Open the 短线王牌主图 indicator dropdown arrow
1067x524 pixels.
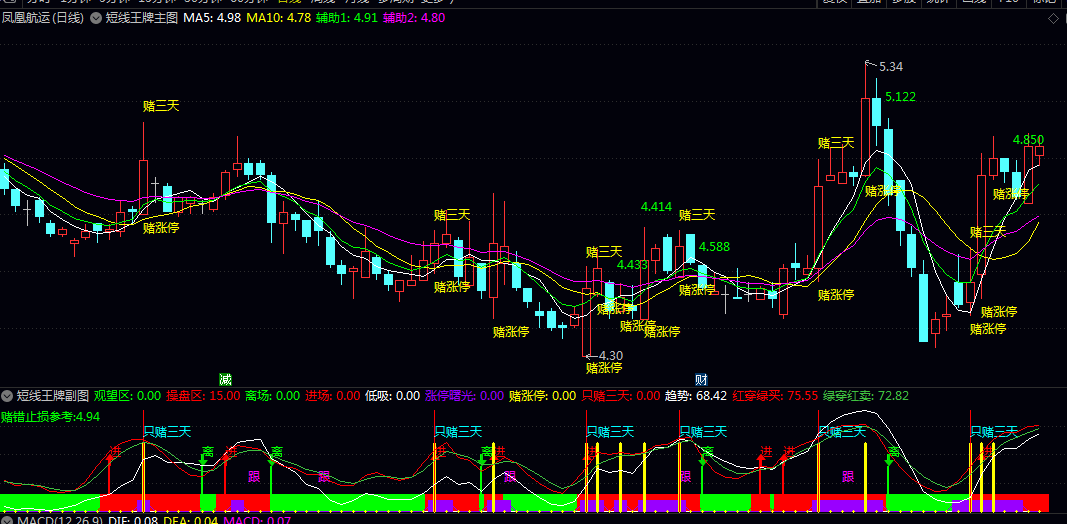[x=96, y=18]
